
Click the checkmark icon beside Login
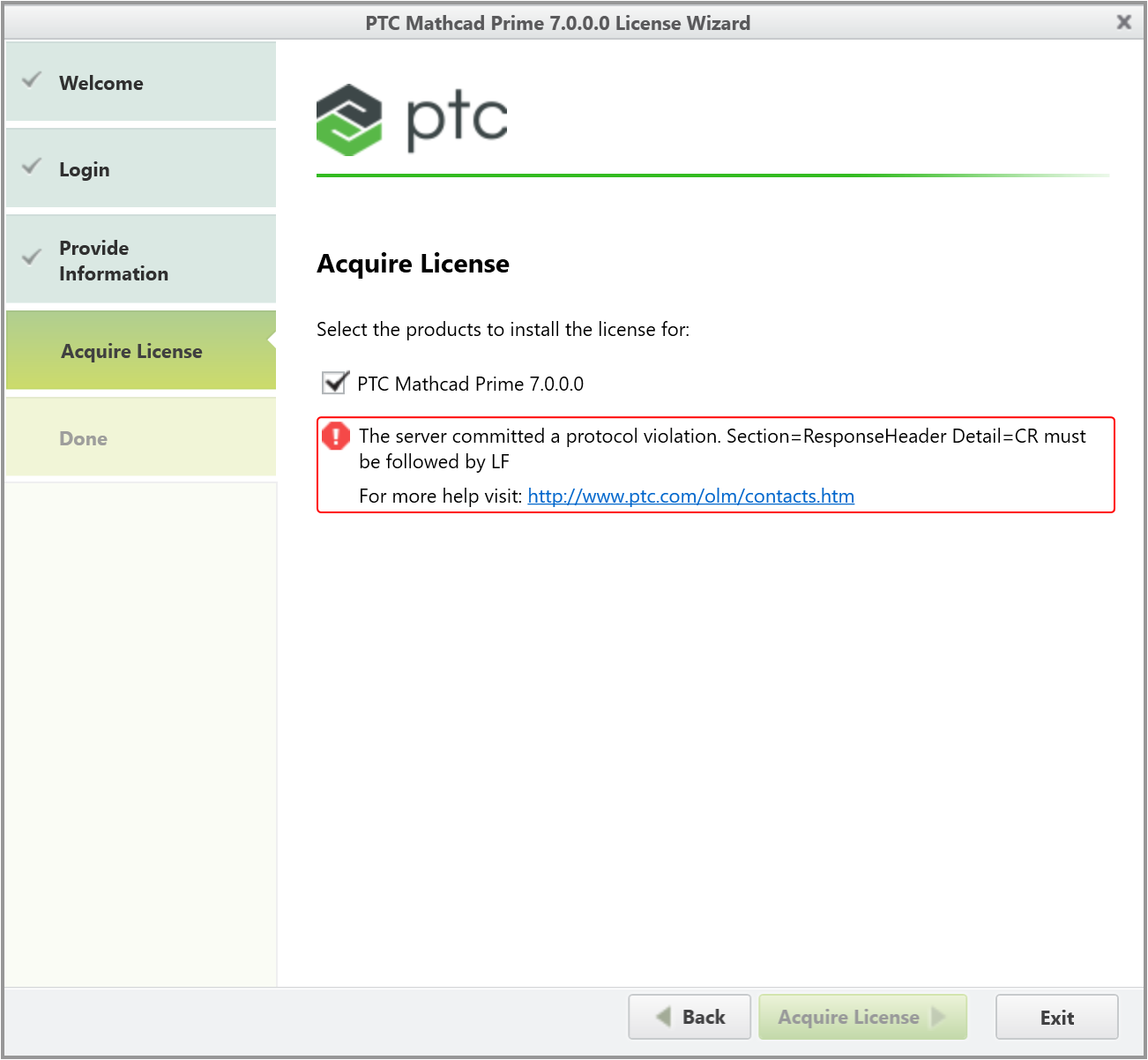pyautogui.click(x=31, y=166)
